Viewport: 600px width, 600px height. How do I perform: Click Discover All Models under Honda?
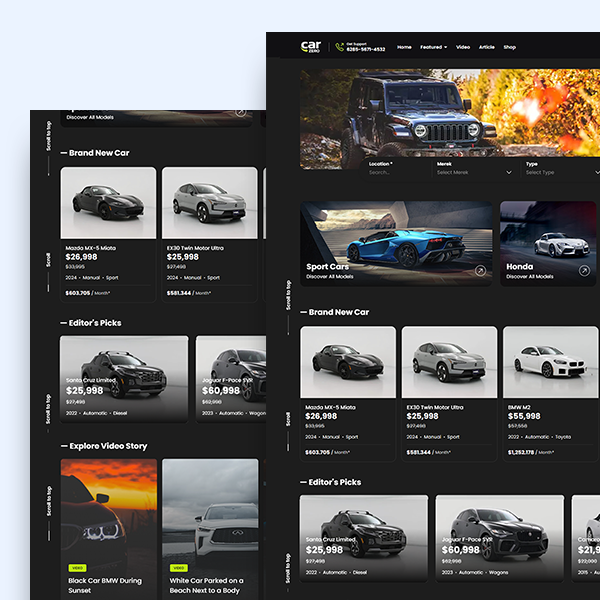530,277
